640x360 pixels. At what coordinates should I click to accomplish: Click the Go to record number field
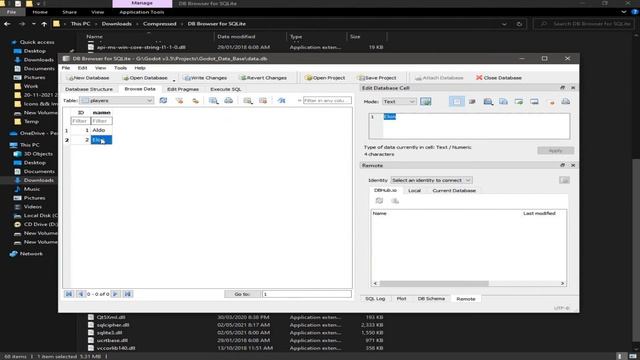(x=307, y=294)
